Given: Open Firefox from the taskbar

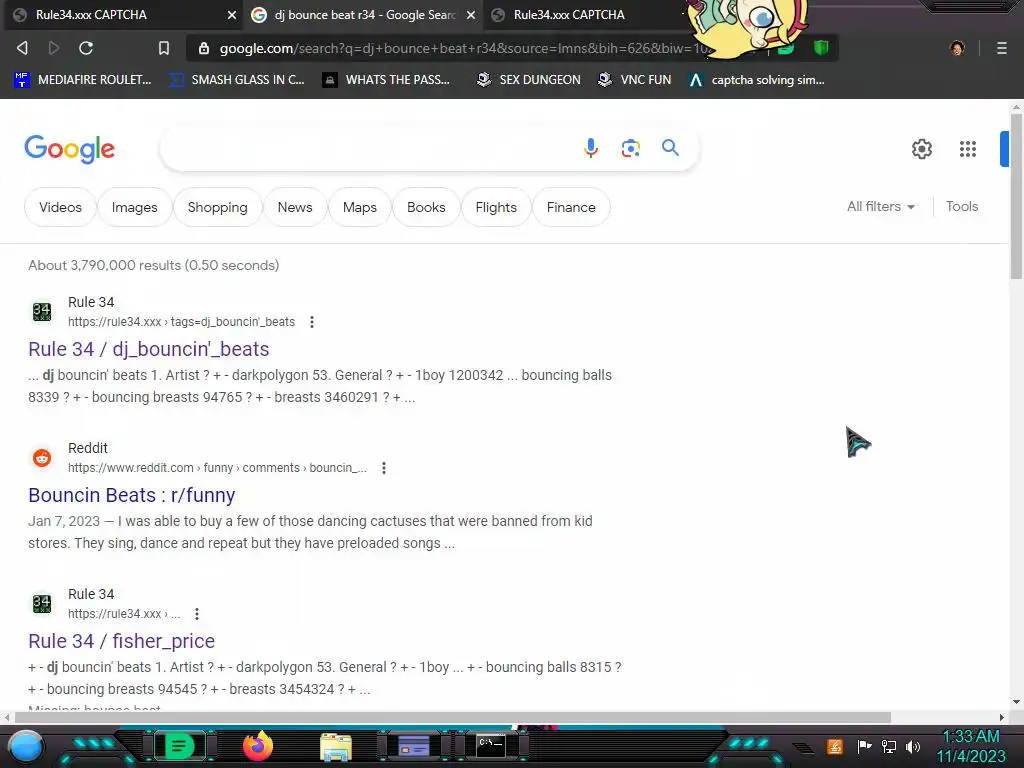Looking at the screenshot, I should click(257, 746).
